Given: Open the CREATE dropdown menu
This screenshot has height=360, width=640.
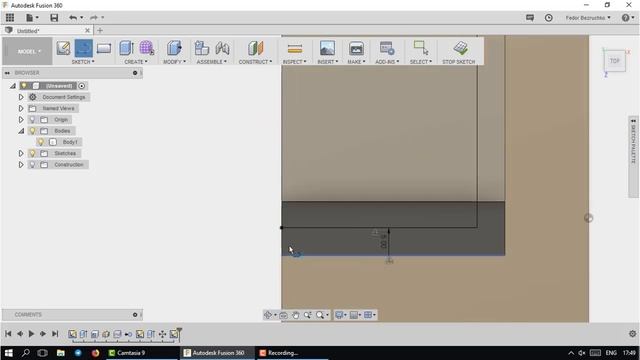Looking at the screenshot, I should click(136, 62).
